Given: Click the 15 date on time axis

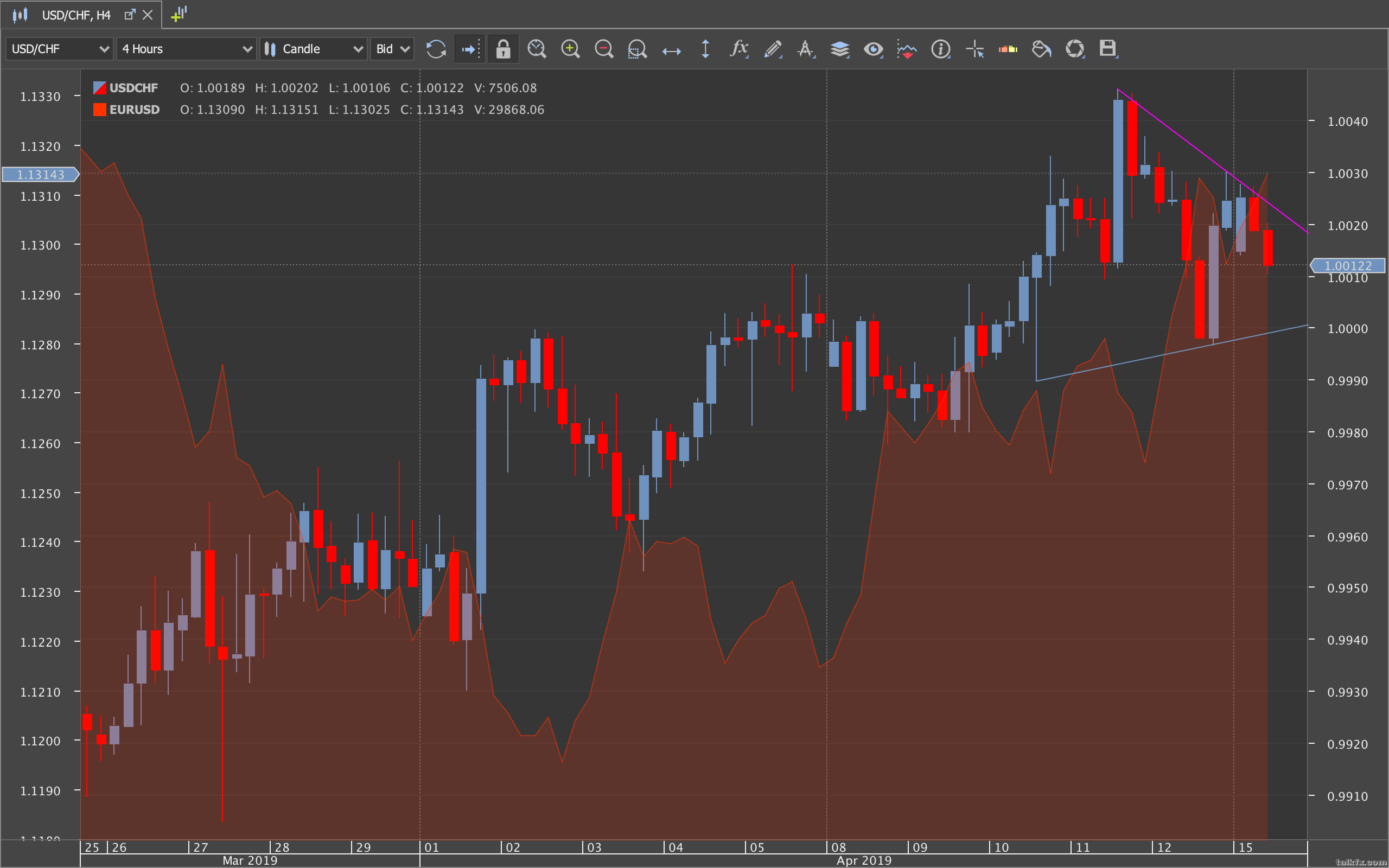Looking at the screenshot, I should [x=1246, y=847].
